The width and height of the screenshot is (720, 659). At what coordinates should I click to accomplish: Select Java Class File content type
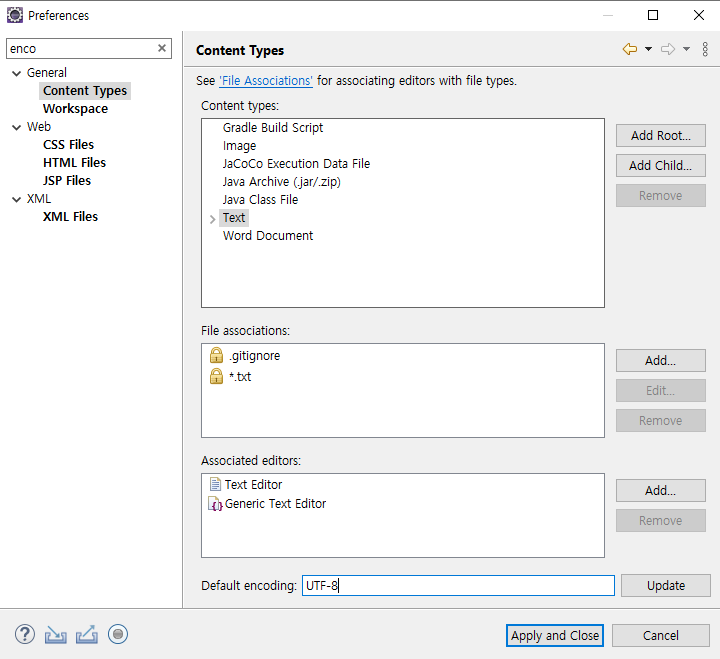tap(260, 199)
